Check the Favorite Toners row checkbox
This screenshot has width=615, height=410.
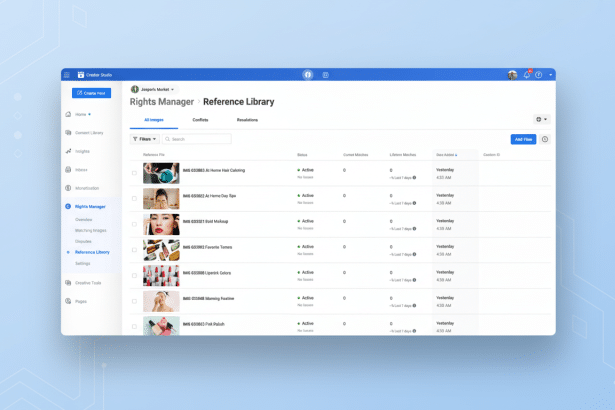pyautogui.click(x=134, y=250)
